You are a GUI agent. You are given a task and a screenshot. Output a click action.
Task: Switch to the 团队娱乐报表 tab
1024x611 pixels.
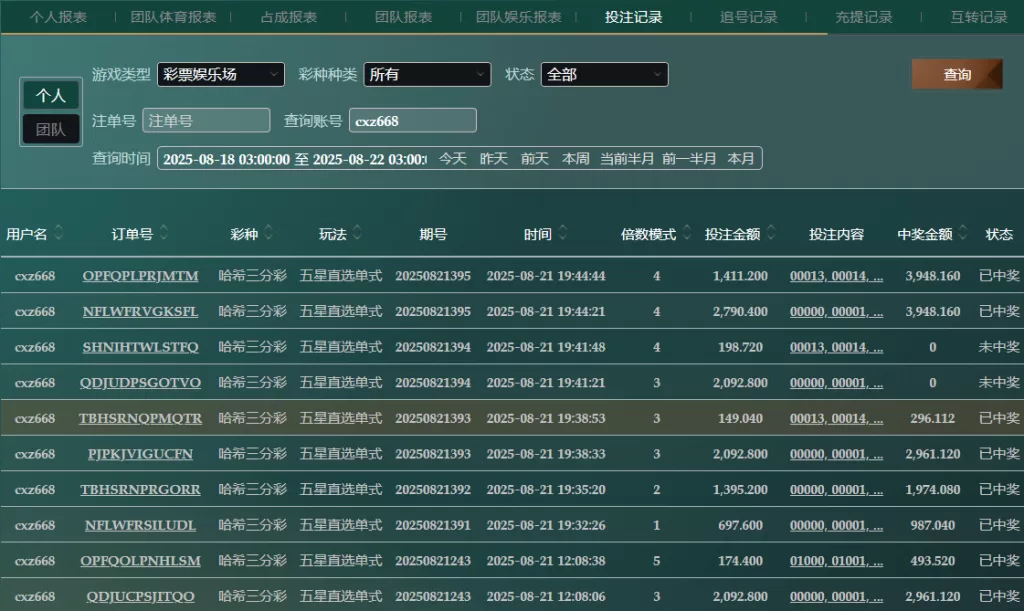[519, 17]
